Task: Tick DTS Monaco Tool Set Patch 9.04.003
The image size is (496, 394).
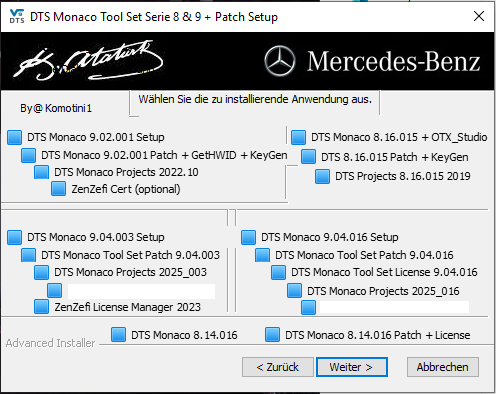Action: [x=28, y=255]
